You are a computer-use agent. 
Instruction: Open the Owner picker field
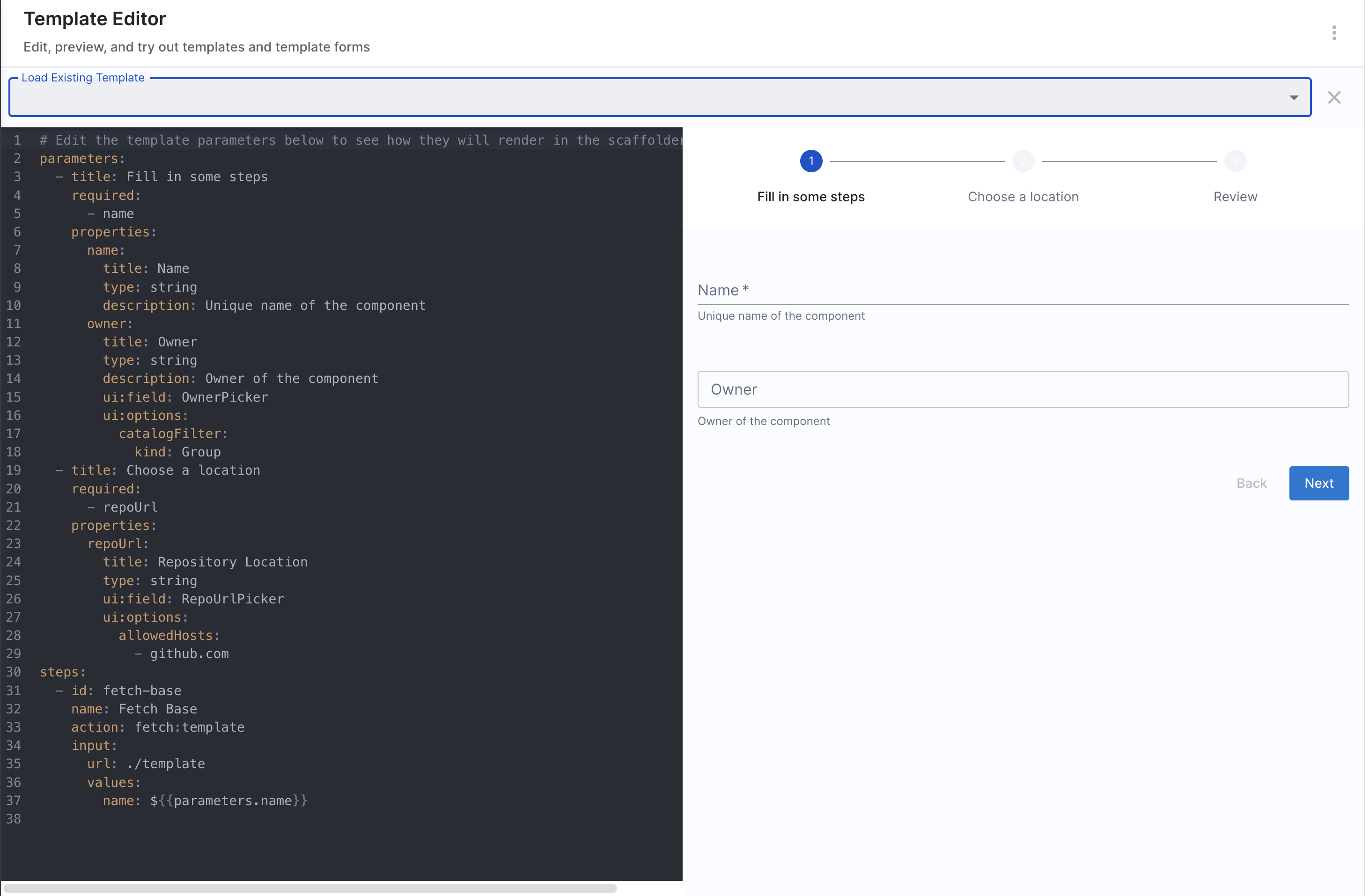1023,389
